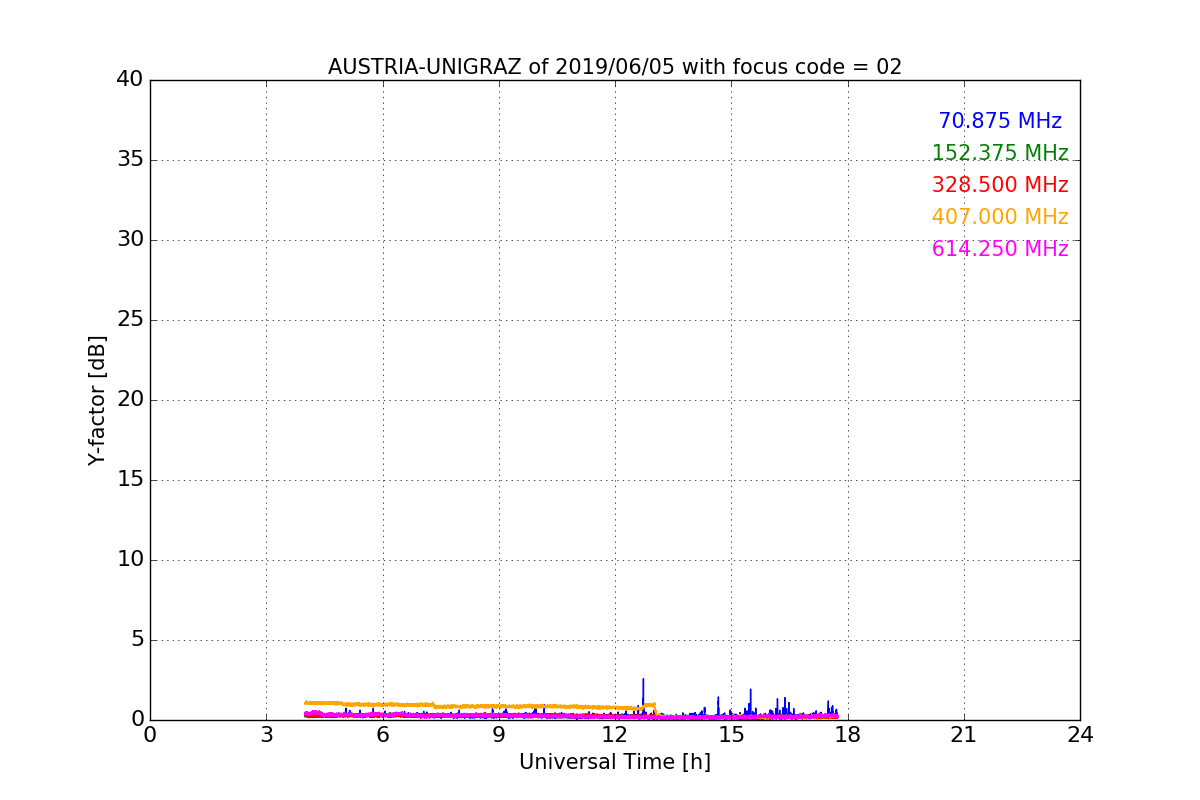Click x-axis tick label 24
This screenshot has height=800, width=1200.
(1080, 735)
